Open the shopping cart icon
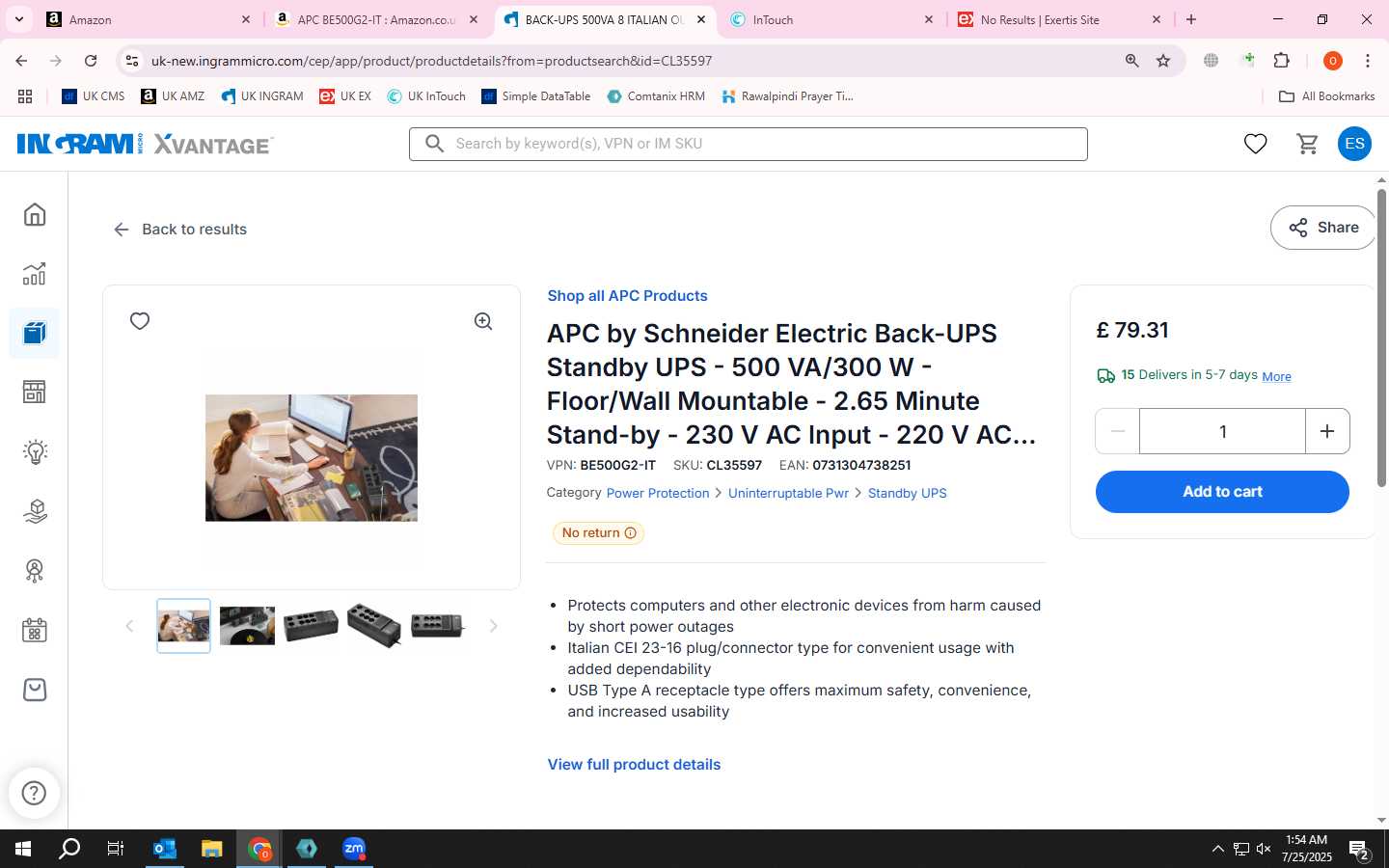Screen dimensions: 1389x868 pos(1307,144)
